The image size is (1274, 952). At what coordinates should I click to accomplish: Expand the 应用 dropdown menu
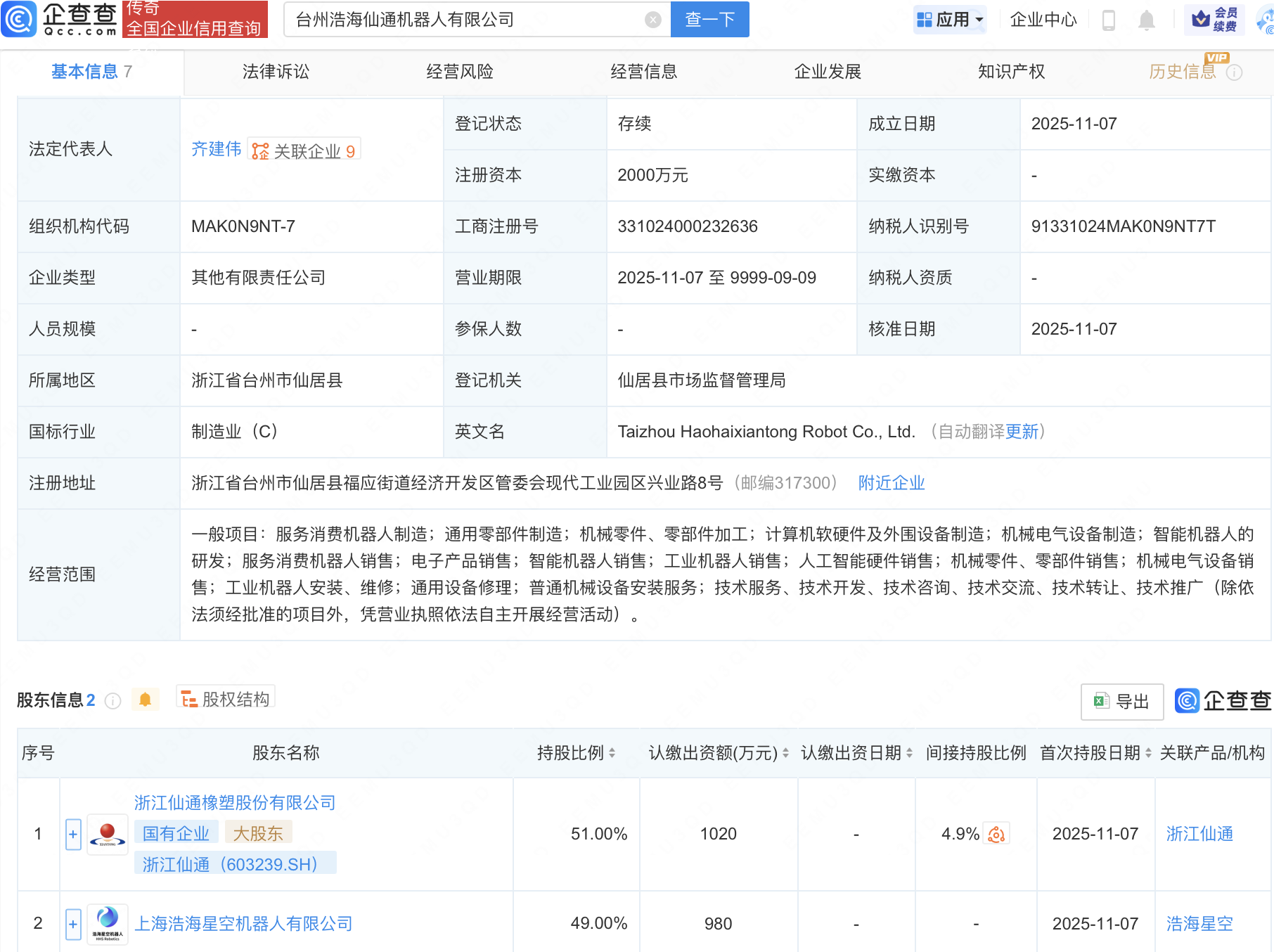pos(950,20)
